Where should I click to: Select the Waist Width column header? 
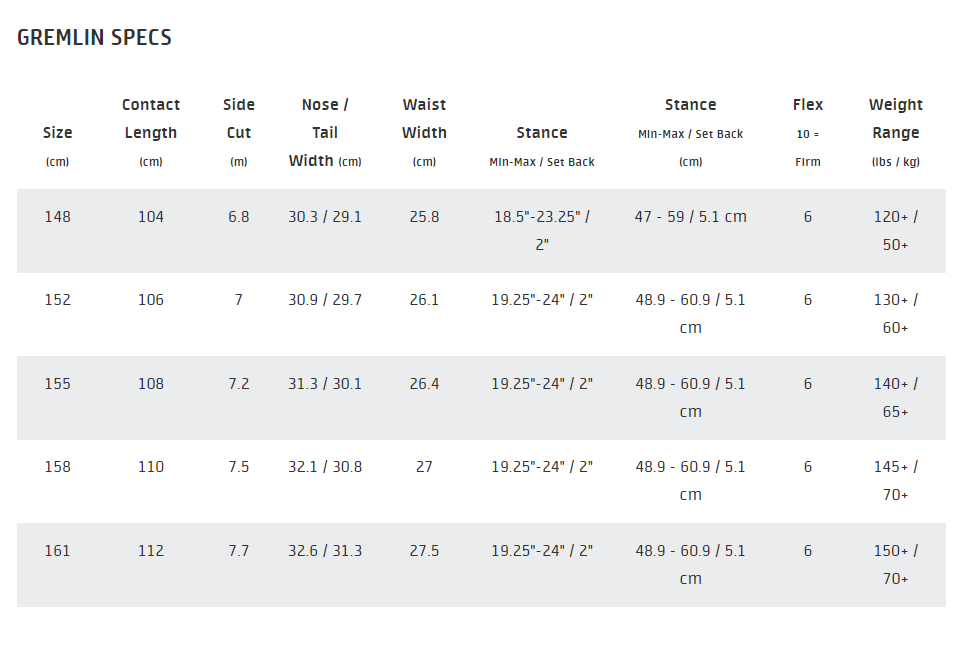click(x=425, y=133)
